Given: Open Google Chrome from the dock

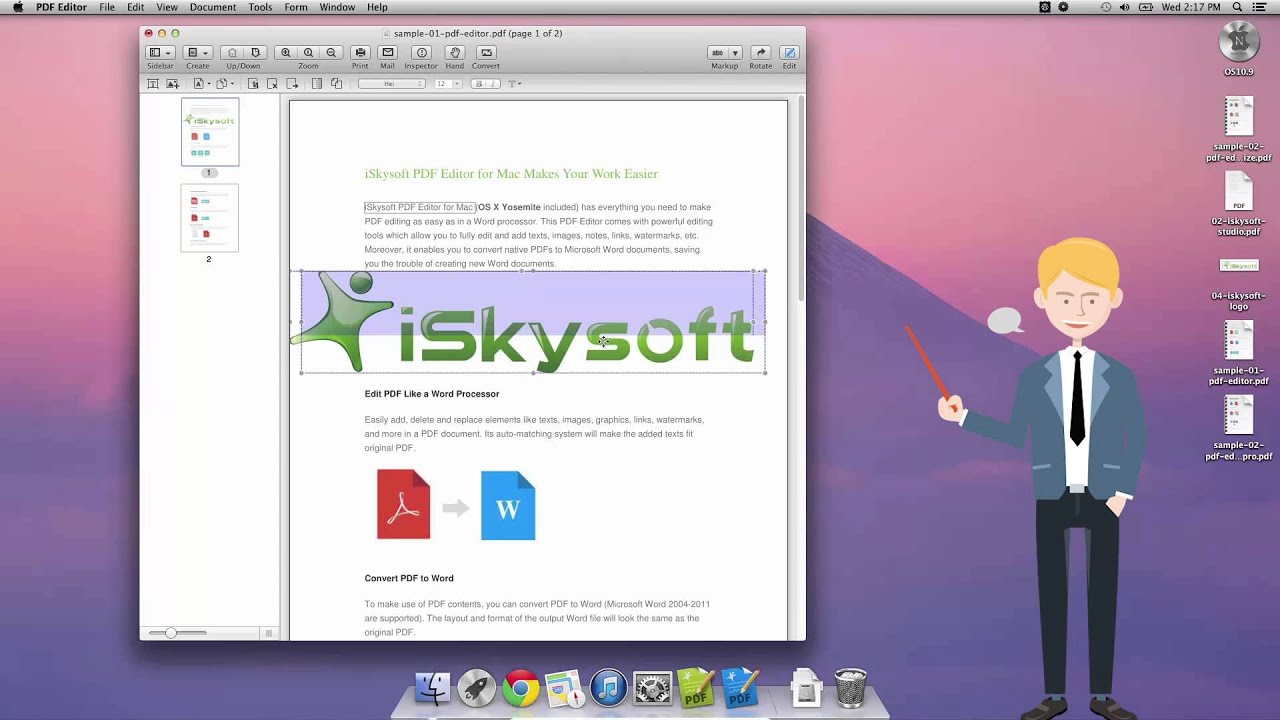Looking at the screenshot, I should pos(520,688).
